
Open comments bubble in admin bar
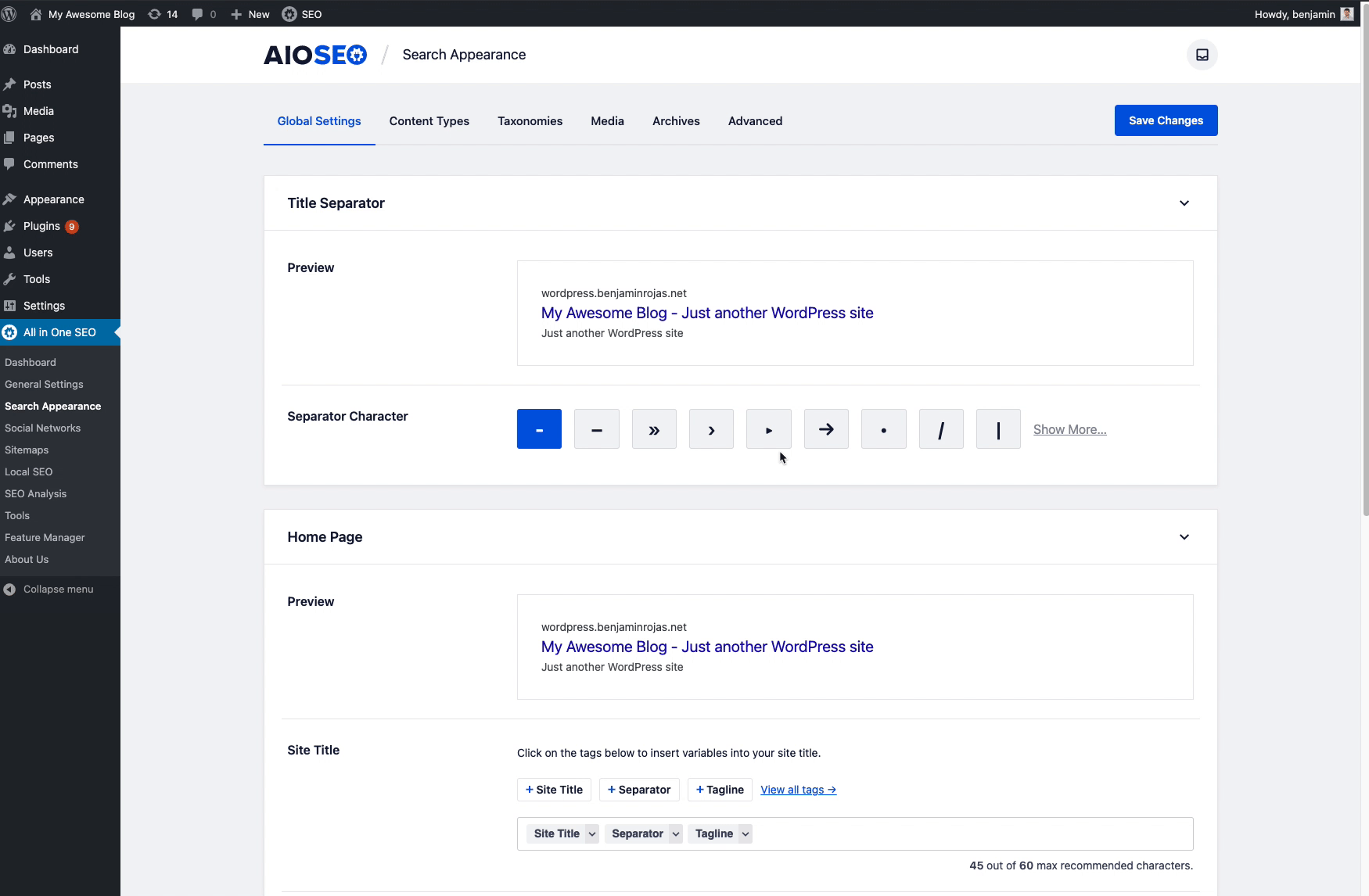[204, 14]
